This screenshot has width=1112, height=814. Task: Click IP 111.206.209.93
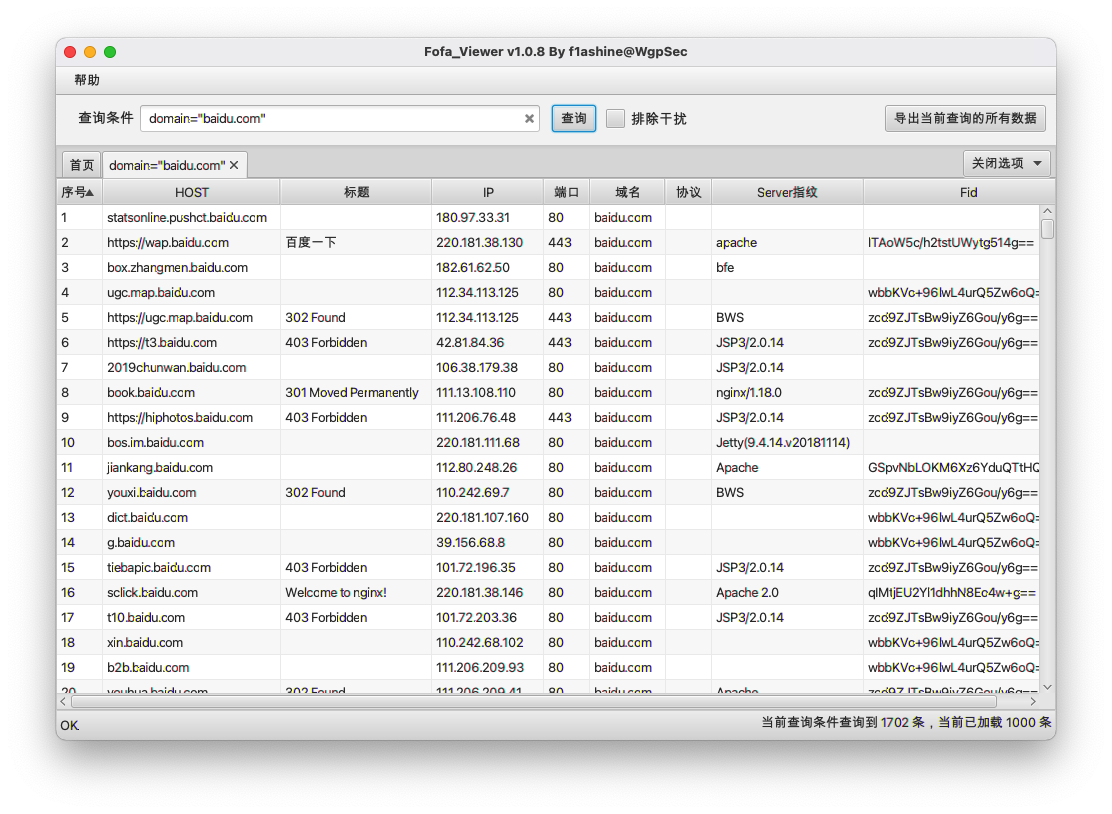pos(480,667)
